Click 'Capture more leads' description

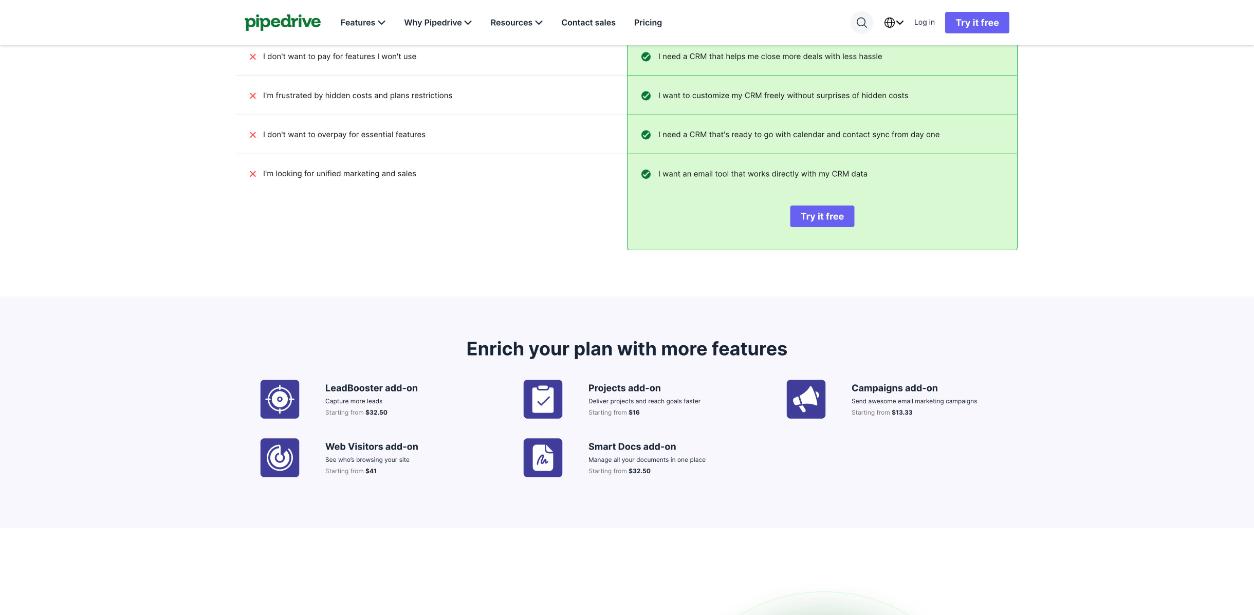[354, 401]
